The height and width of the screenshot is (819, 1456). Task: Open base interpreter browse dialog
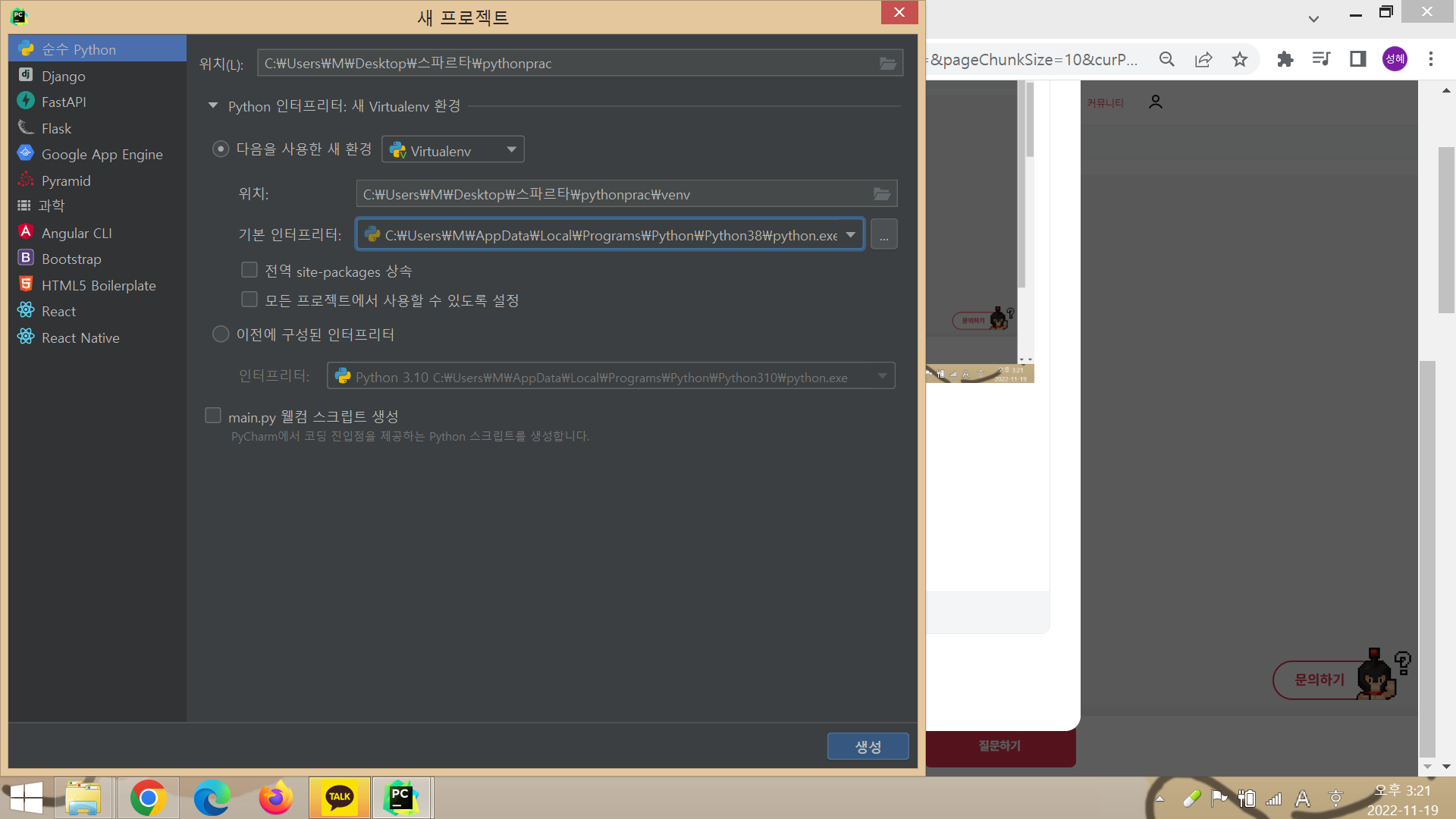click(884, 235)
